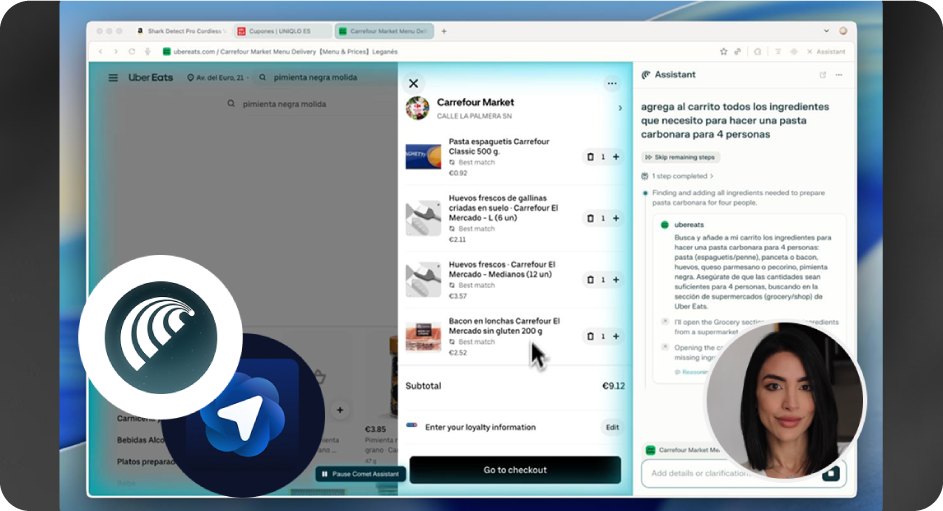Open the Carrefour Market store logo
Viewport: 943px width, 511px height.
click(417, 108)
